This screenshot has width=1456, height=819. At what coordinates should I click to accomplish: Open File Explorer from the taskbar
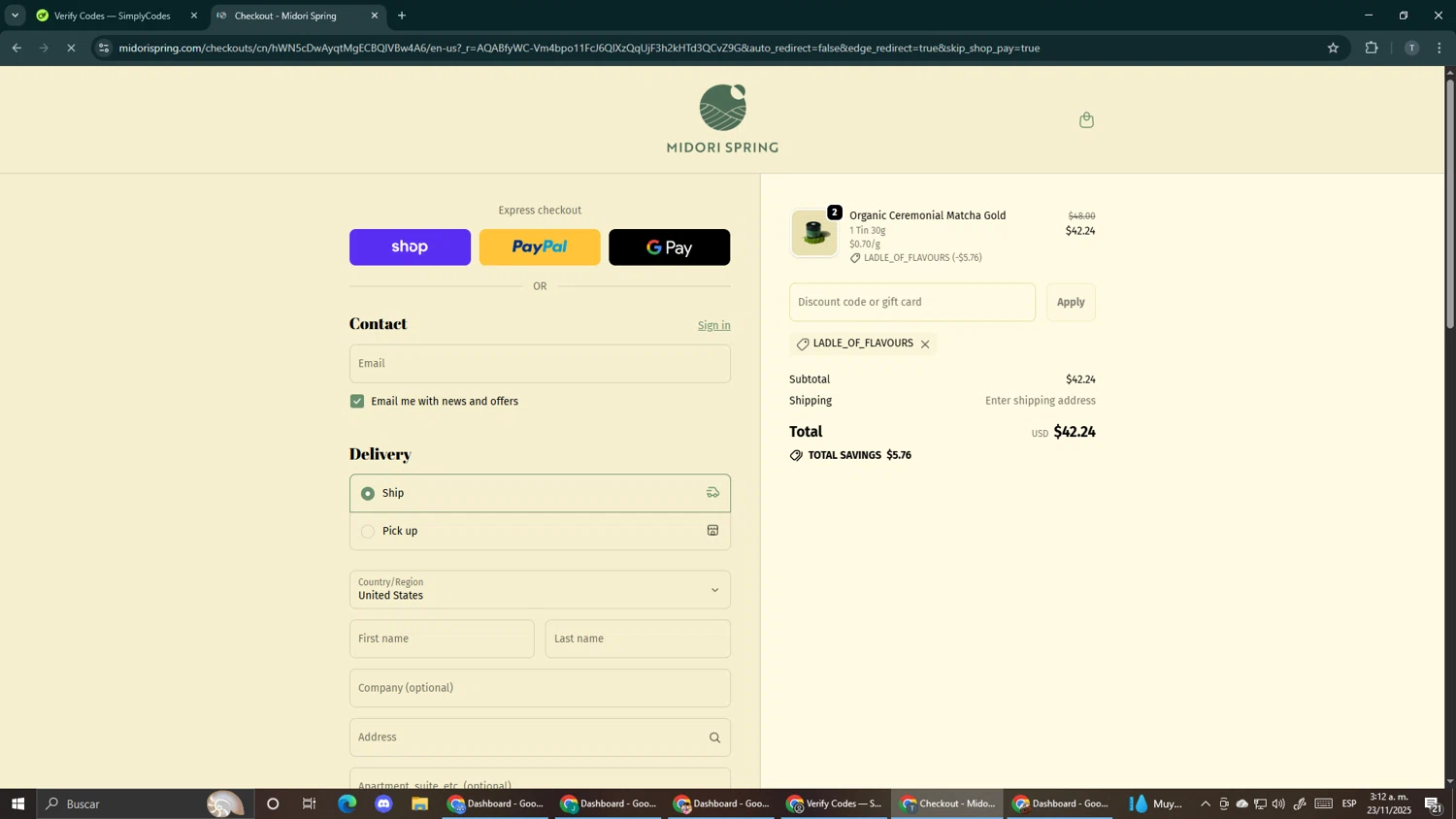click(420, 804)
